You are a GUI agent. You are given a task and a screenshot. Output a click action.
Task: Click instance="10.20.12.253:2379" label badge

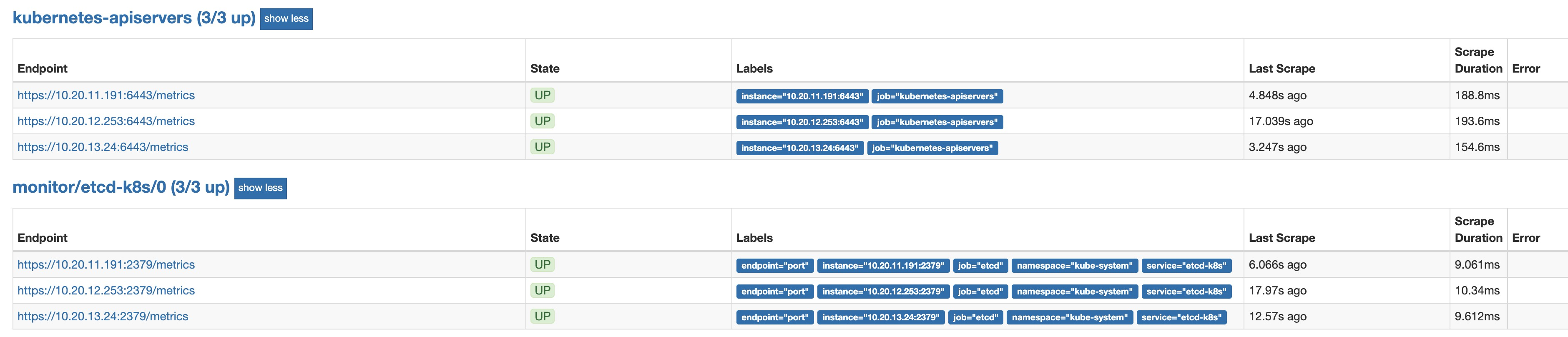click(x=883, y=292)
